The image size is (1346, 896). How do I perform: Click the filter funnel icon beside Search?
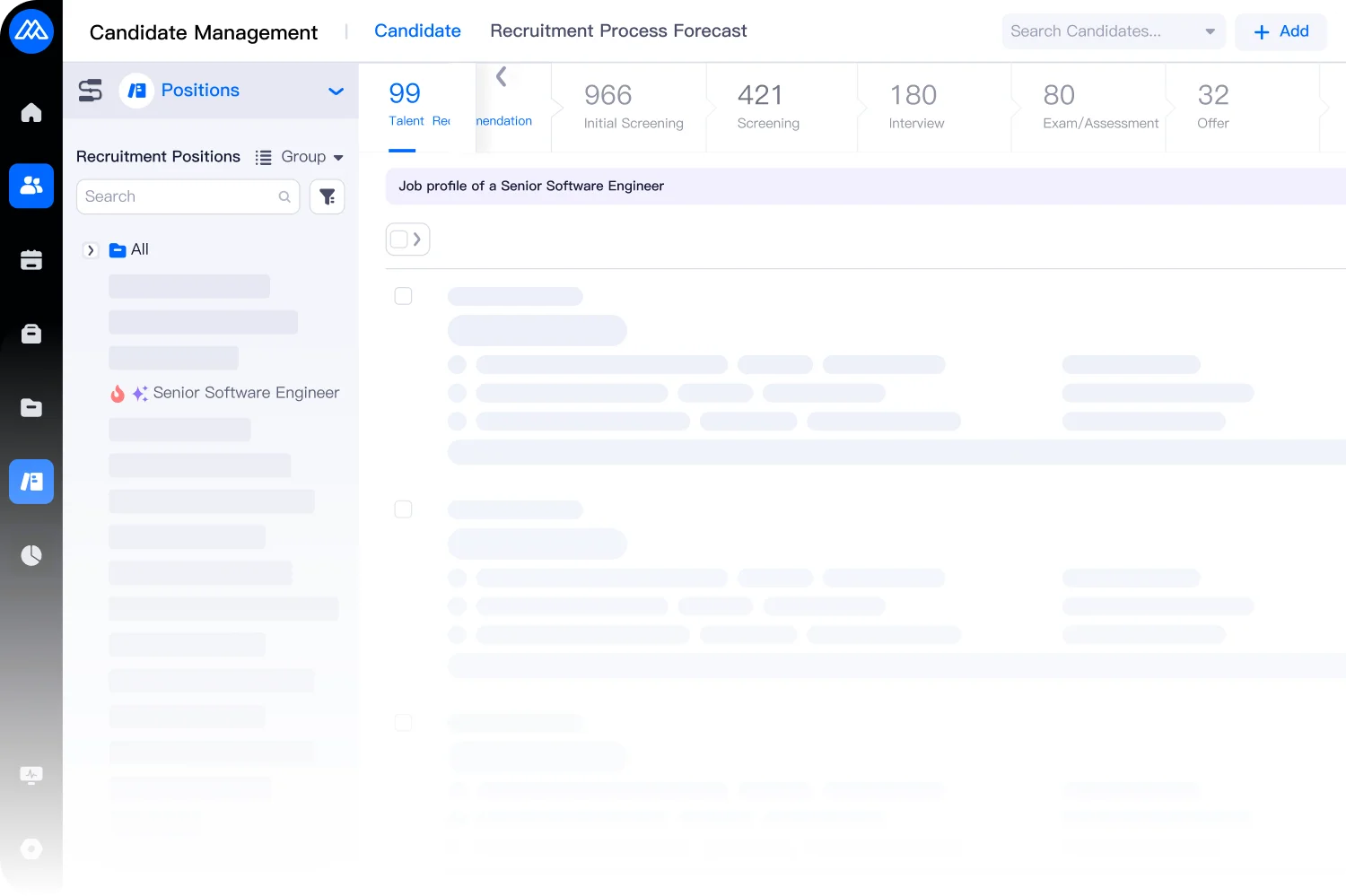[x=328, y=196]
